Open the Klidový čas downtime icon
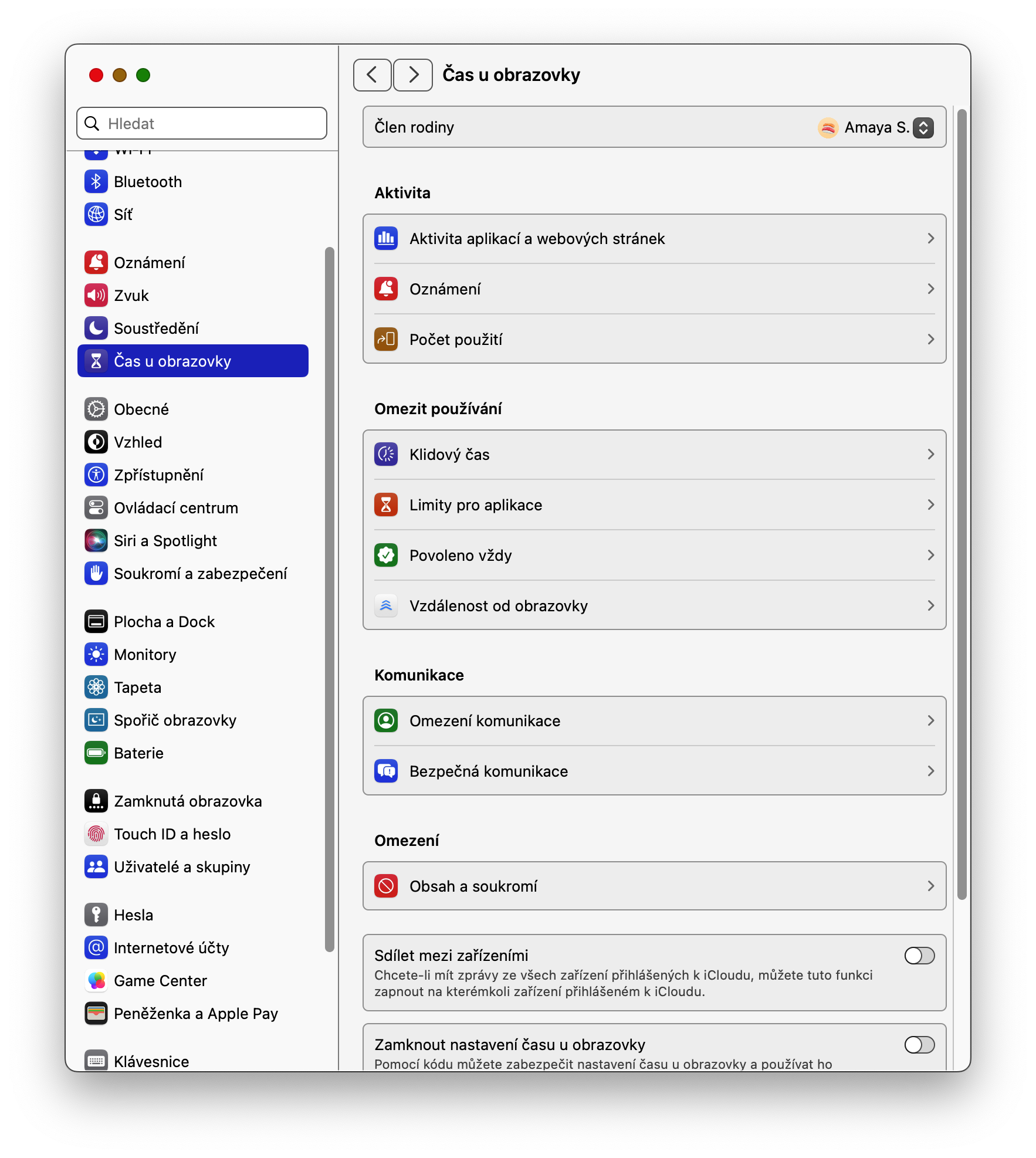This screenshot has width=1036, height=1158. pyautogui.click(x=386, y=455)
